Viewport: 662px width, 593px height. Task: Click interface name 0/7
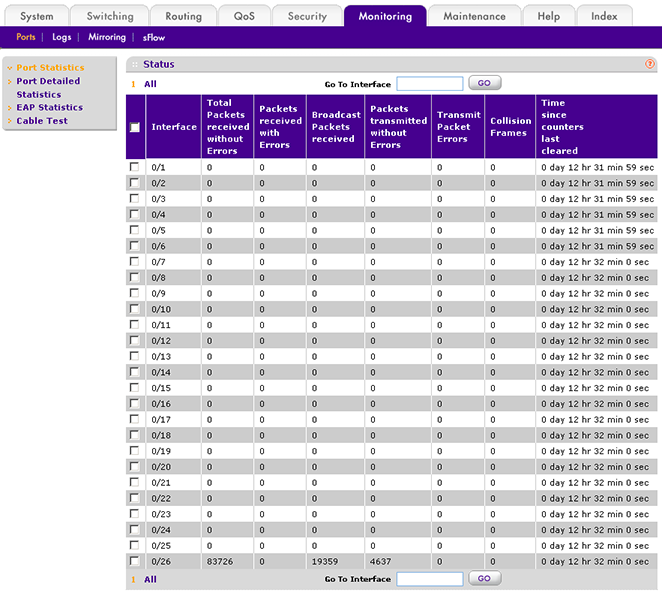tap(158, 262)
